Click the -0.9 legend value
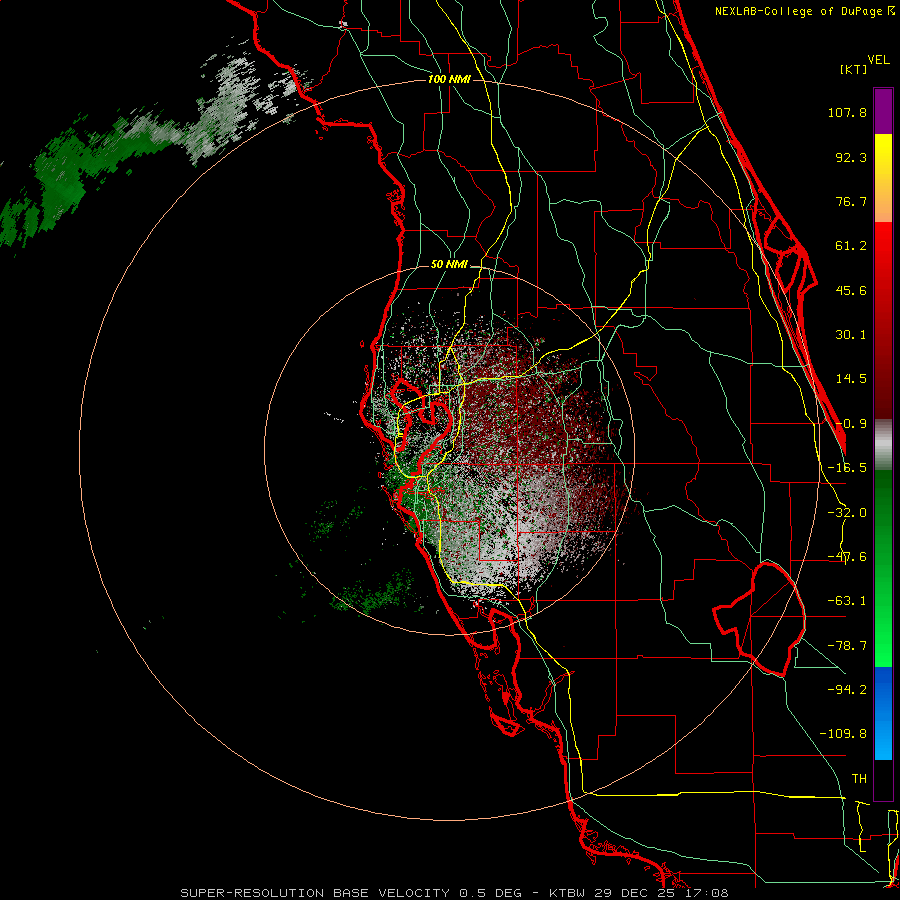The image size is (900, 900). (x=851, y=424)
